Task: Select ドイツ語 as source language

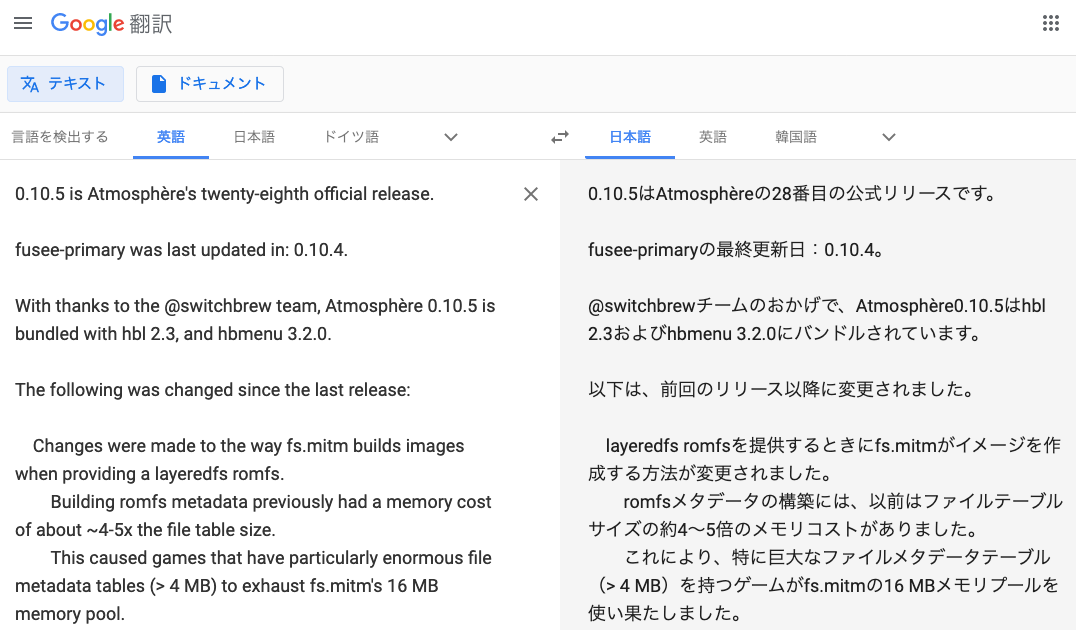Action: tap(351, 137)
